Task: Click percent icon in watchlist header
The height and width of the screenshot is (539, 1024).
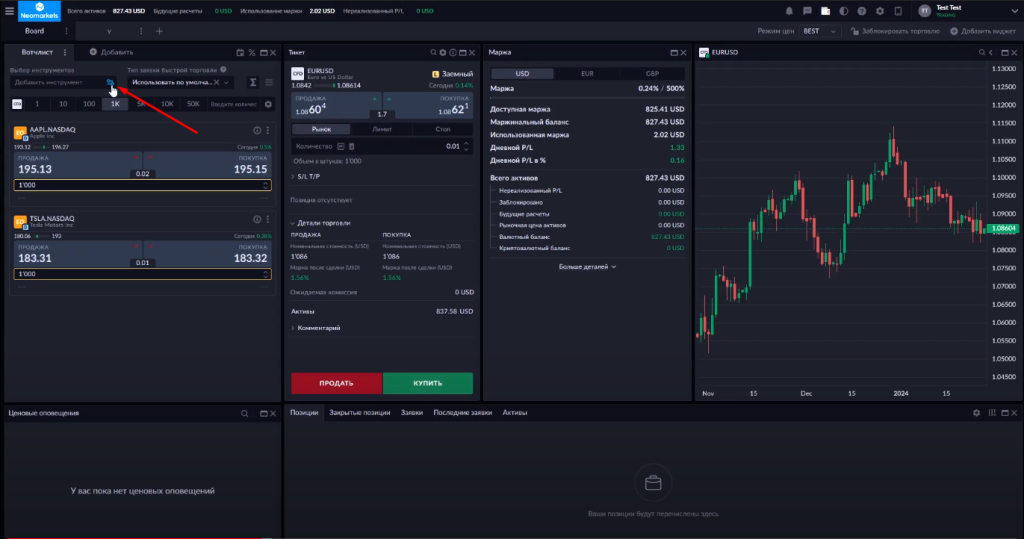Action: click(251, 52)
